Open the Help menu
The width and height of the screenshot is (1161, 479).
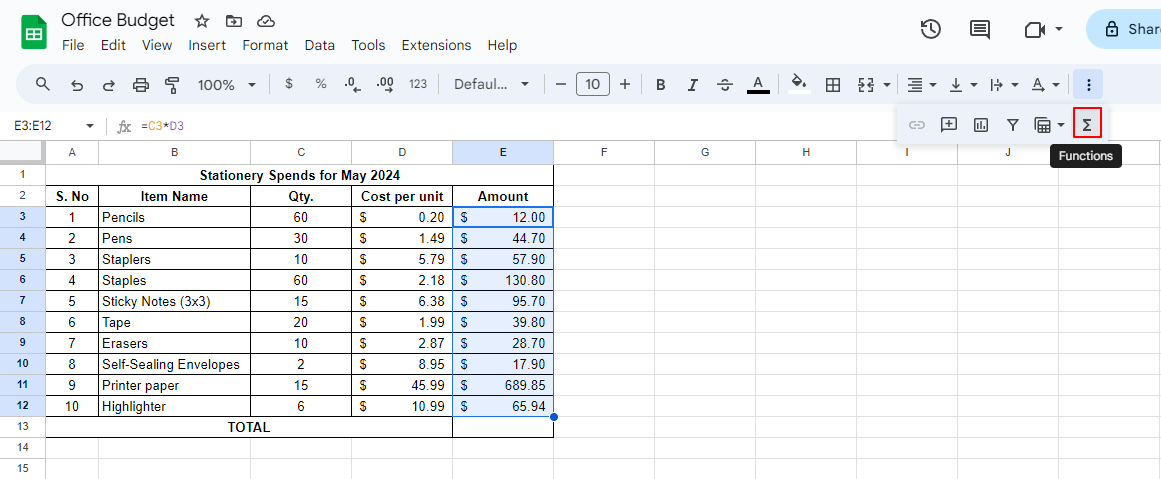click(x=502, y=45)
